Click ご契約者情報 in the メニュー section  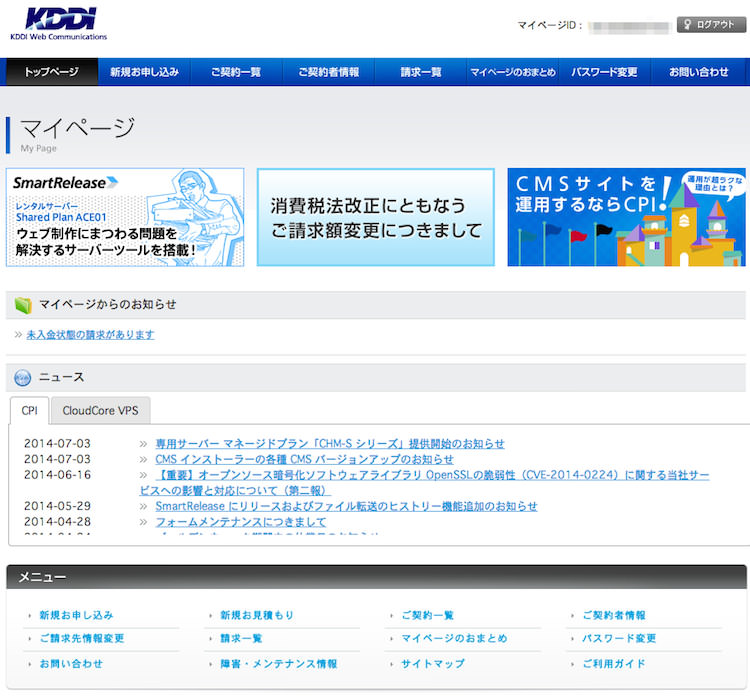[614, 615]
